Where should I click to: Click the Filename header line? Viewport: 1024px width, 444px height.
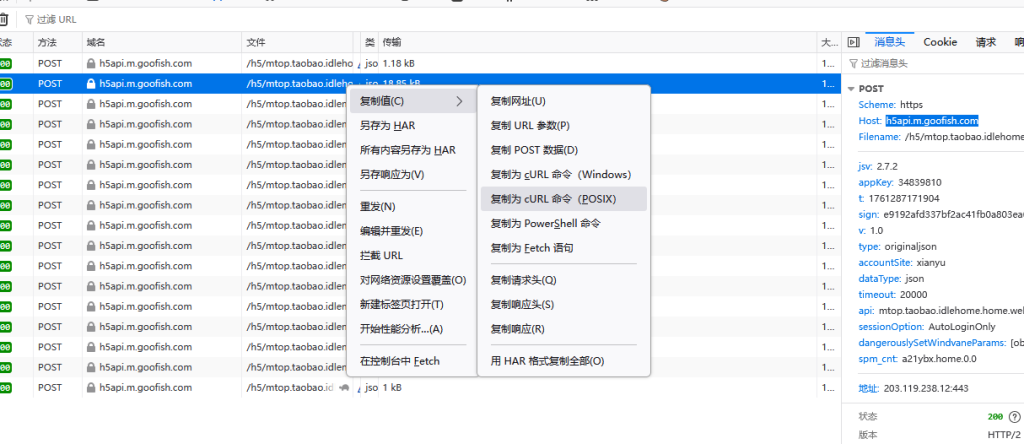(941, 137)
